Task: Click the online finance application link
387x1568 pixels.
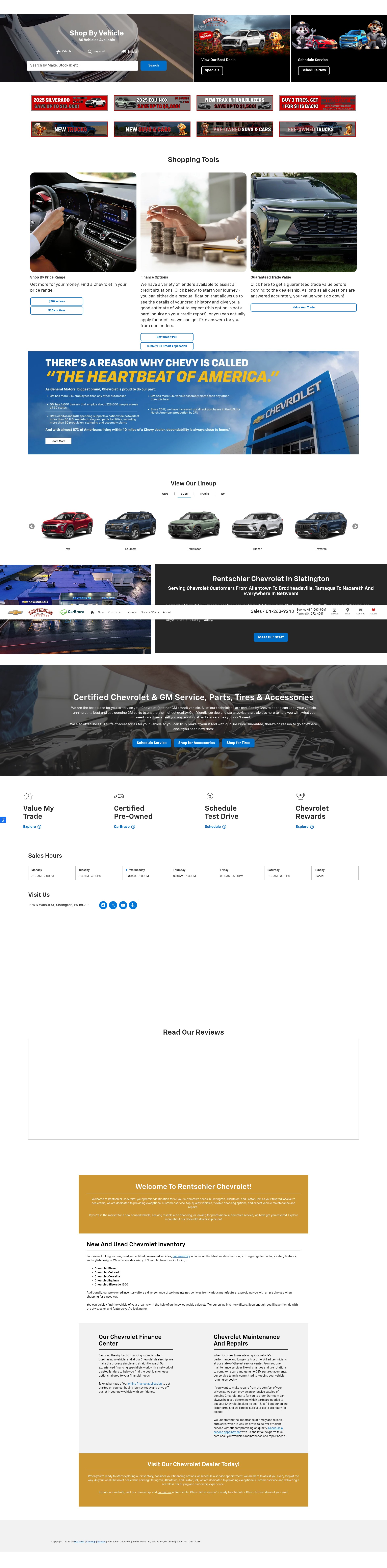Action: pos(145,1384)
